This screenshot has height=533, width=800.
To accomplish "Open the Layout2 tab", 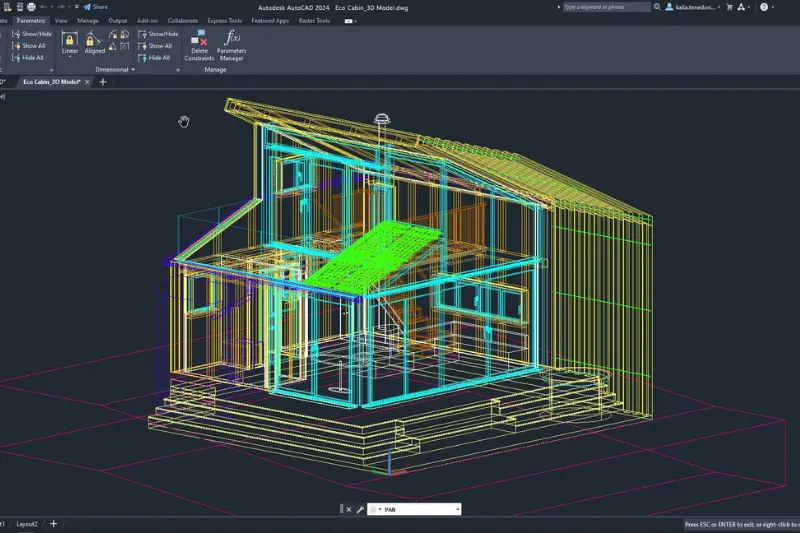I will [27, 524].
